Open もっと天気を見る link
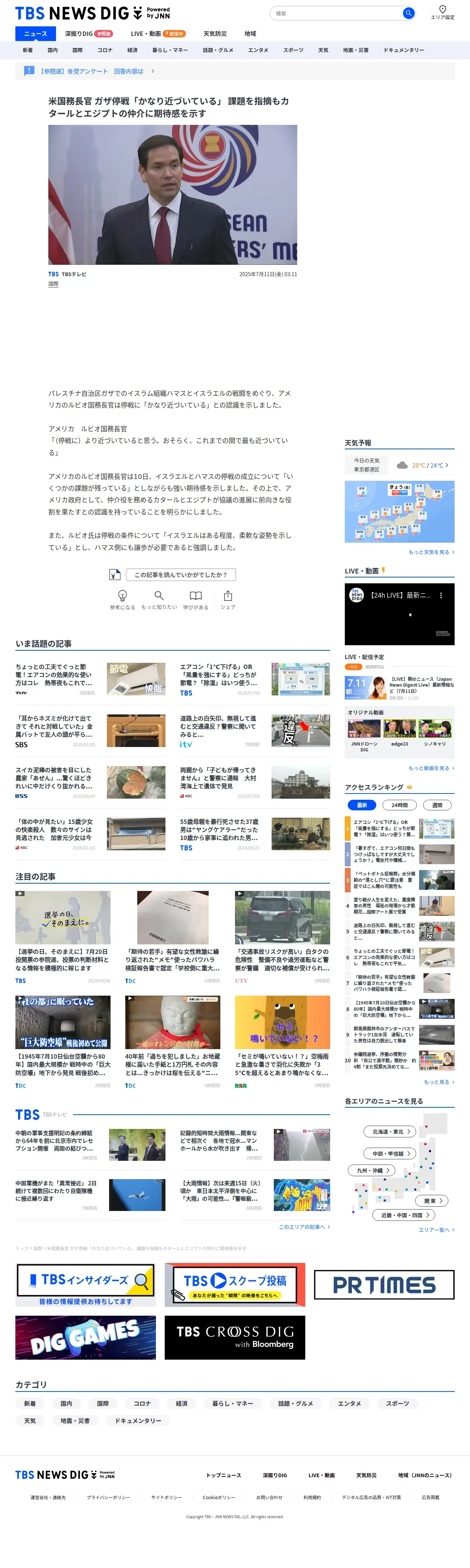The image size is (470, 1568). point(431,551)
